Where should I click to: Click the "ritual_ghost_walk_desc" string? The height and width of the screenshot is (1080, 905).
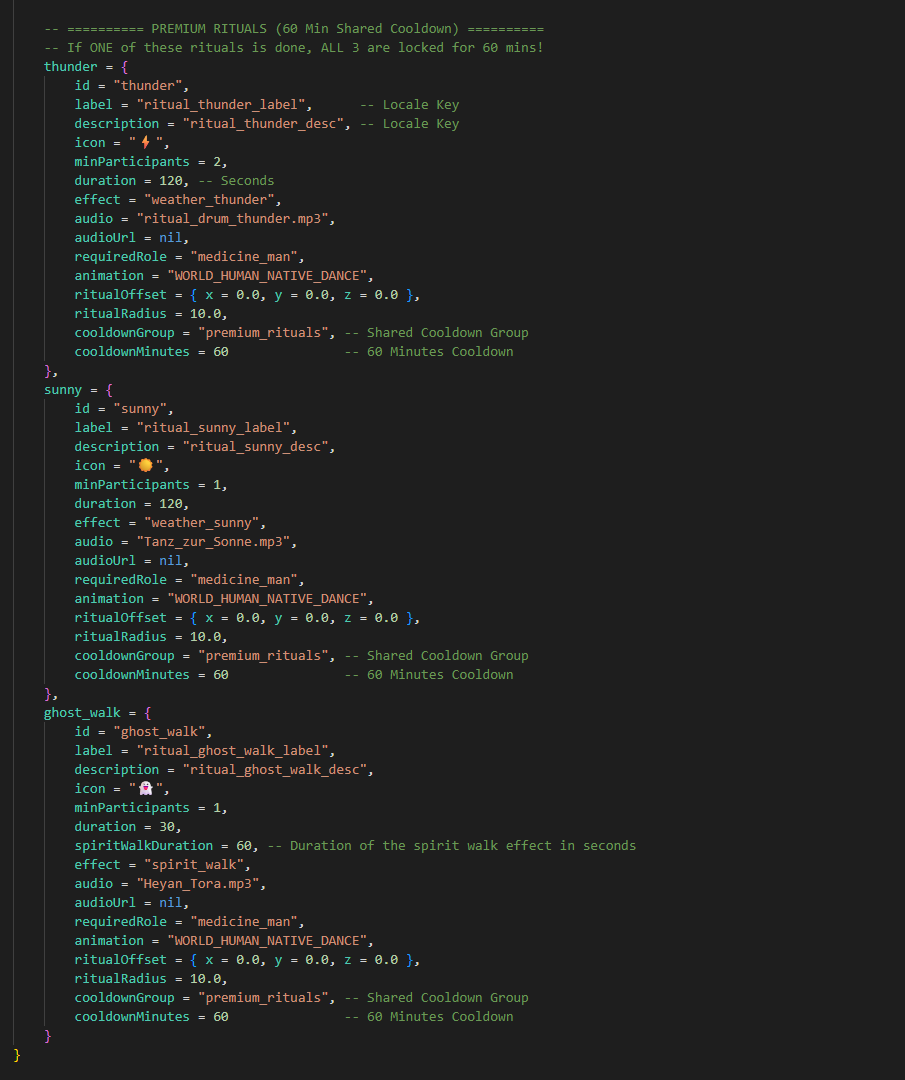[274, 769]
